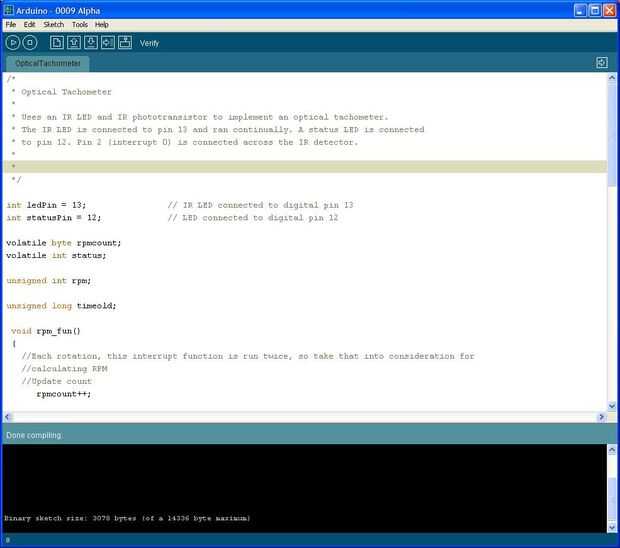Click the highlighted comment line in editor
Viewport: 620px width, 548px height.
tap(305, 166)
